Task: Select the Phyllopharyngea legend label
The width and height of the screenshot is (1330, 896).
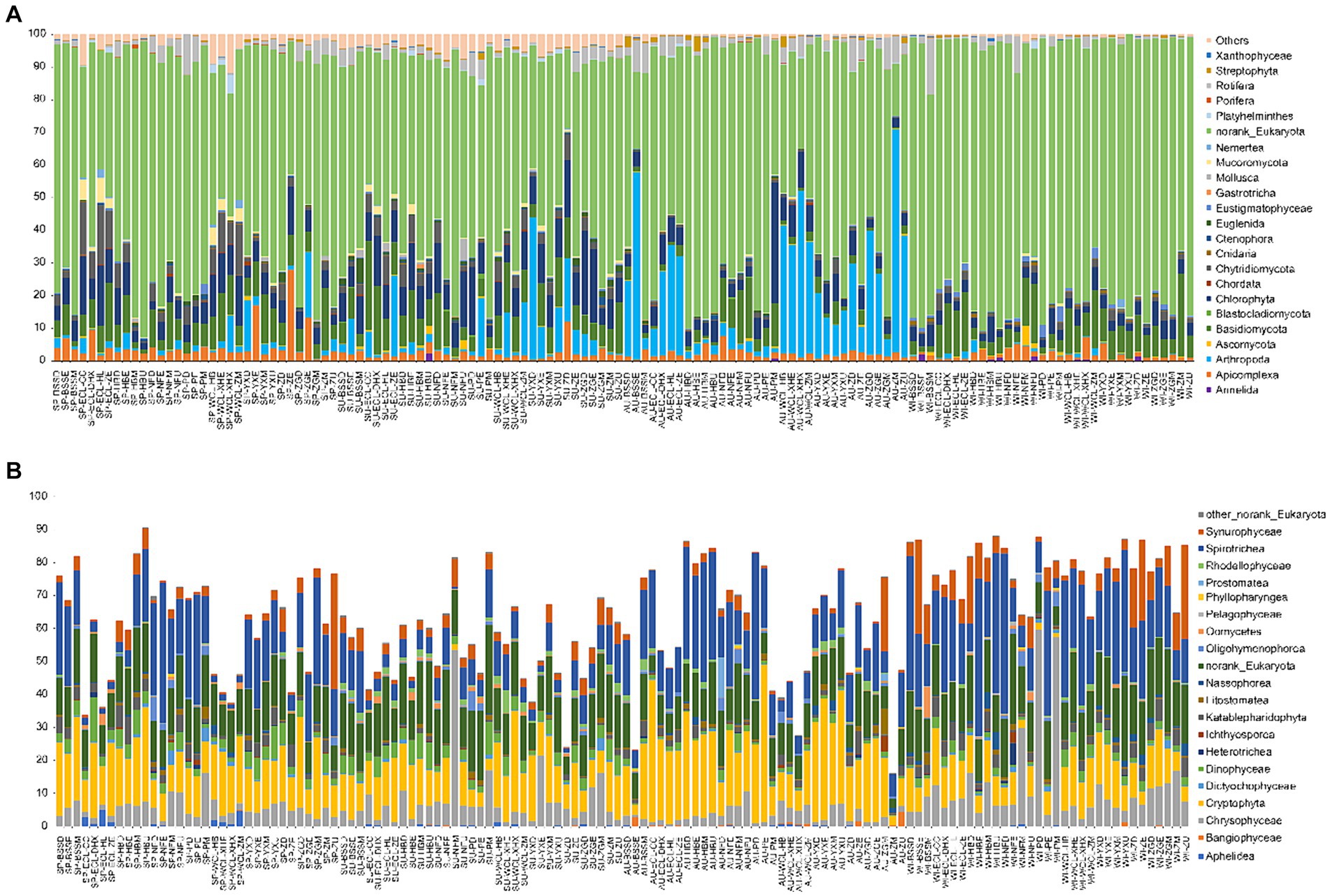Action: (x=1247, y=598)
